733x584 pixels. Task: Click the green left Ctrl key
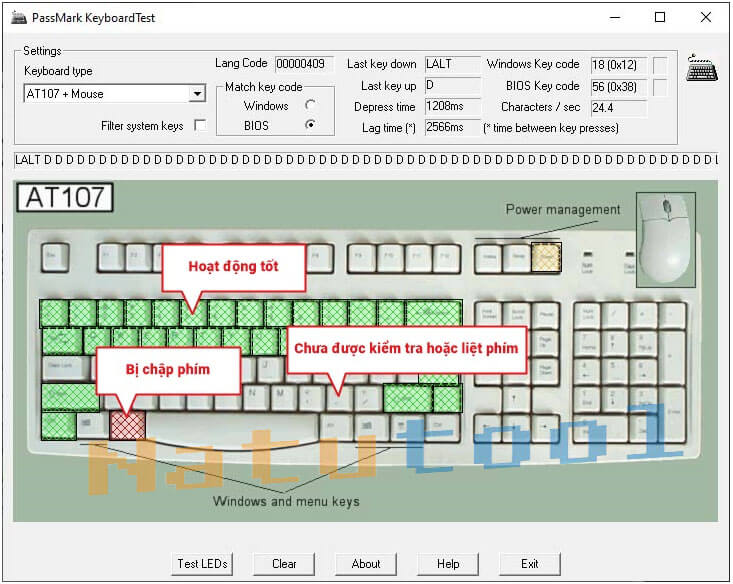click(58, 426)
